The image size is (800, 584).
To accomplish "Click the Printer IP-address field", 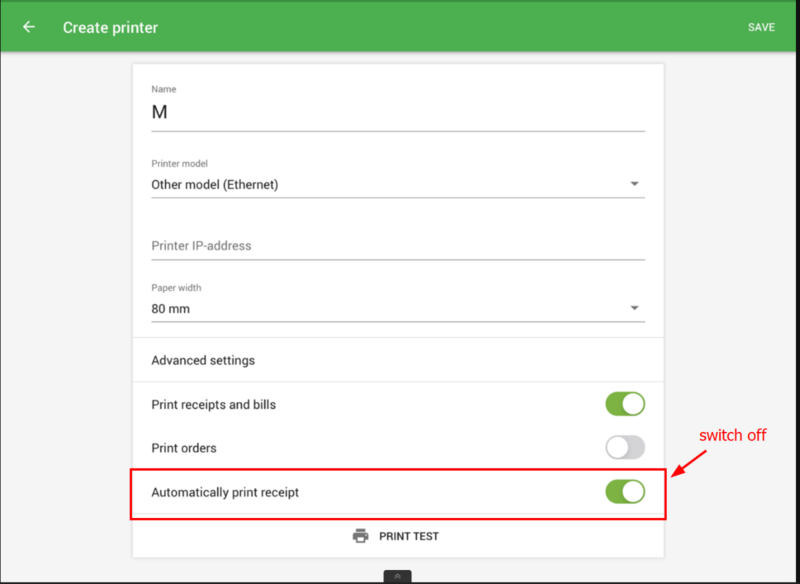I will point(397,246).
